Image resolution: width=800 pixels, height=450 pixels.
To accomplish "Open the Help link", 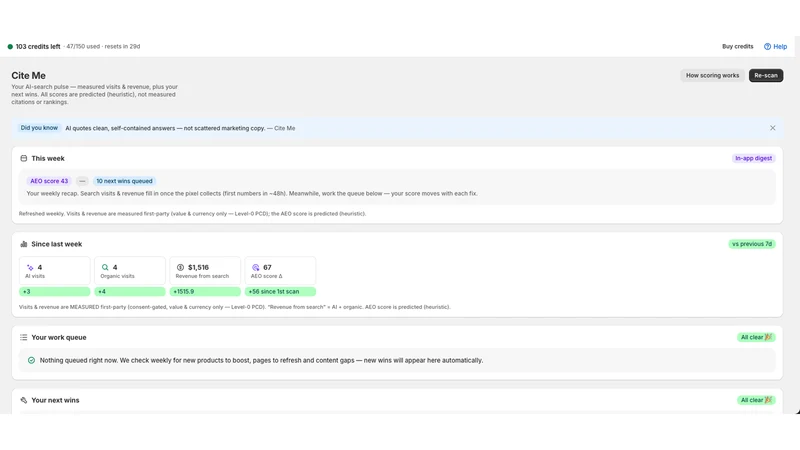I will coord(775,46).
